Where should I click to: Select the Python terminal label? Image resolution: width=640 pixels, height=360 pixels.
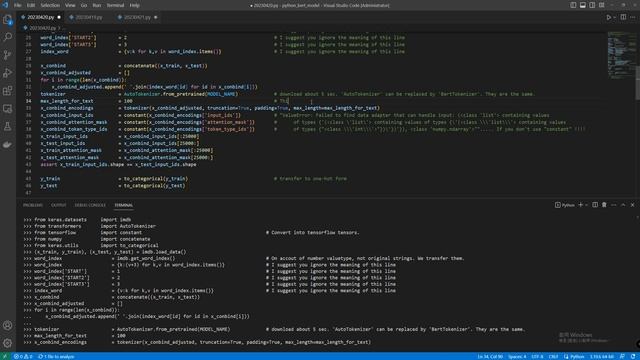coord(564,205)
